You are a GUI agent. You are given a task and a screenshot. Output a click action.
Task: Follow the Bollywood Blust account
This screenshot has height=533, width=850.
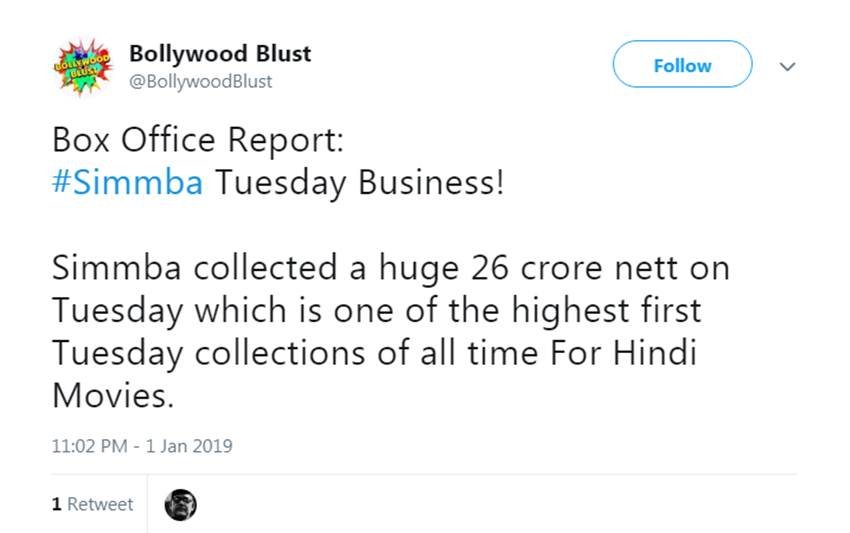coord(682,65)
